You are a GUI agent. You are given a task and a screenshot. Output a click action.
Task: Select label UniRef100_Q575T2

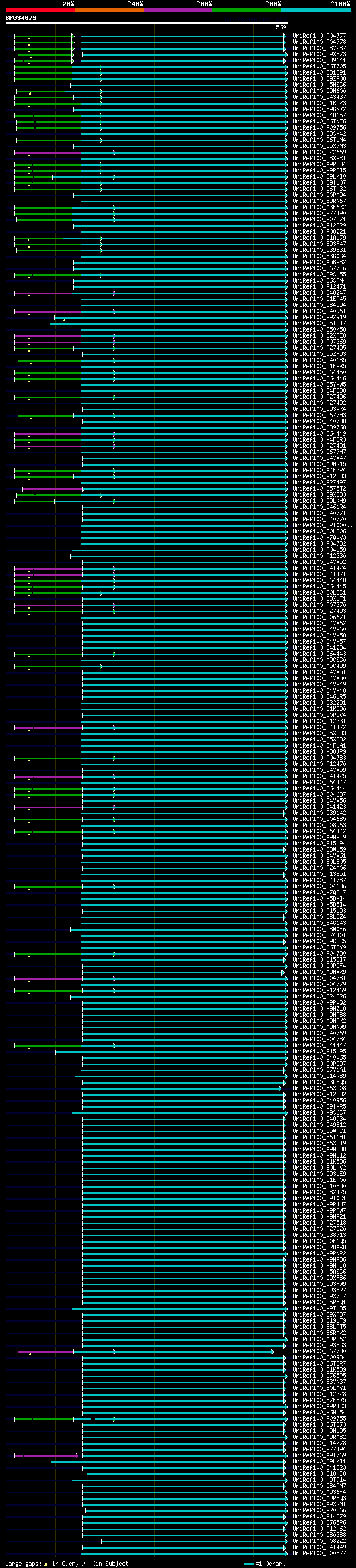click(x=319, y=489)
